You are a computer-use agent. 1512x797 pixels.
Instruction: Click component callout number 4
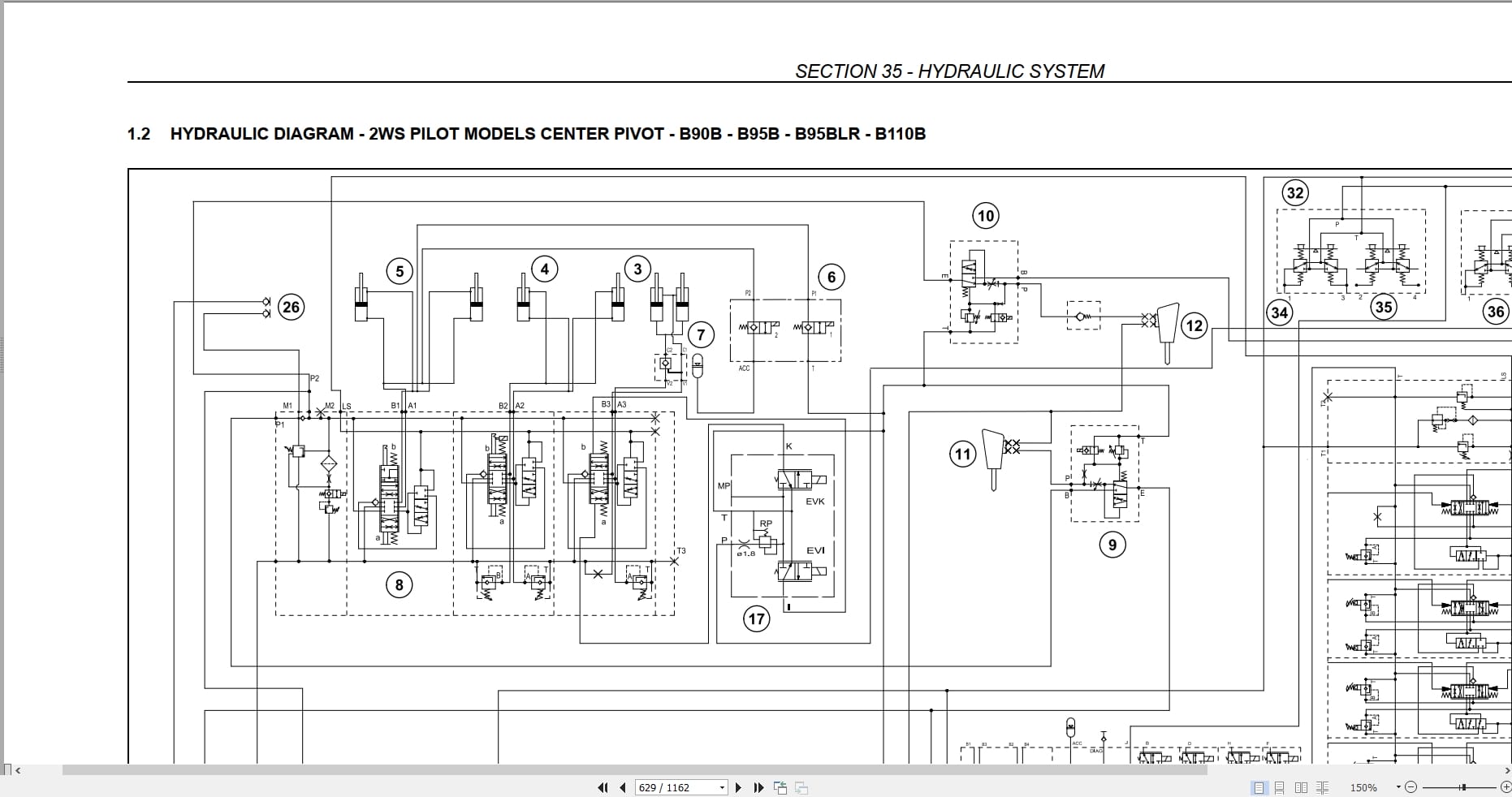point(544,269)
